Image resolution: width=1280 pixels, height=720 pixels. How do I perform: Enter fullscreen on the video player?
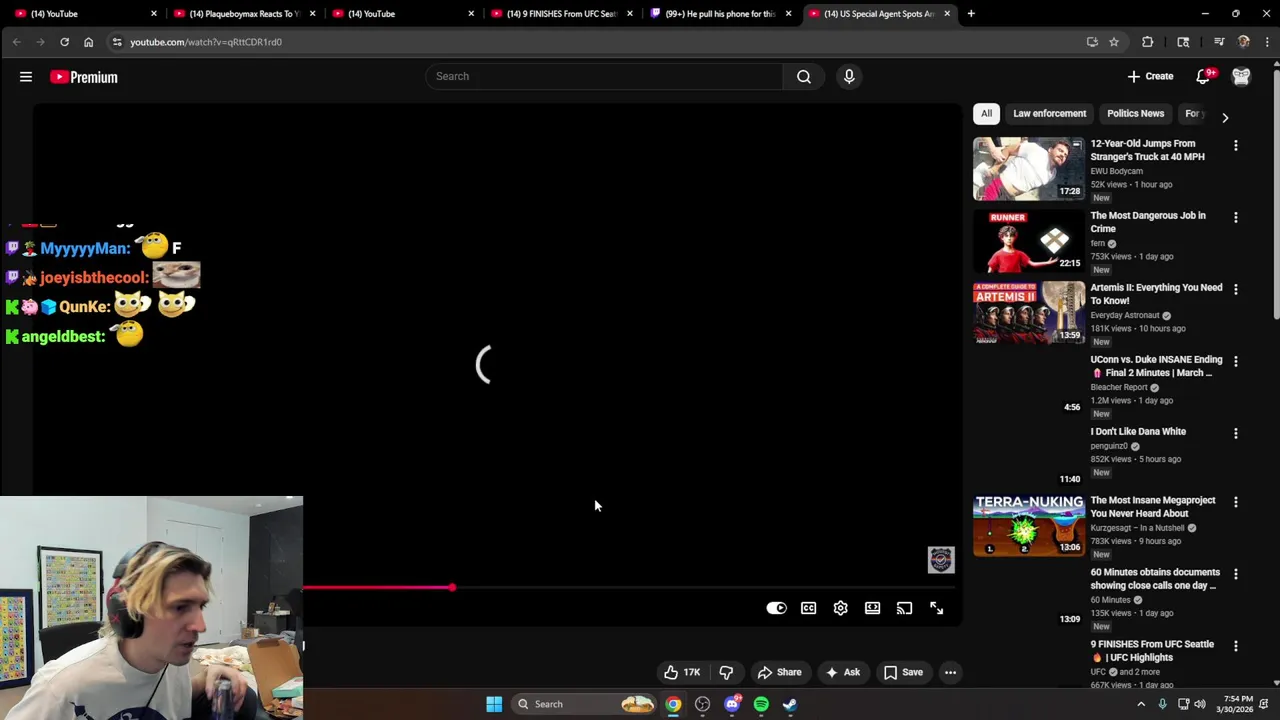pyautogui.click(x=937, y=608)
